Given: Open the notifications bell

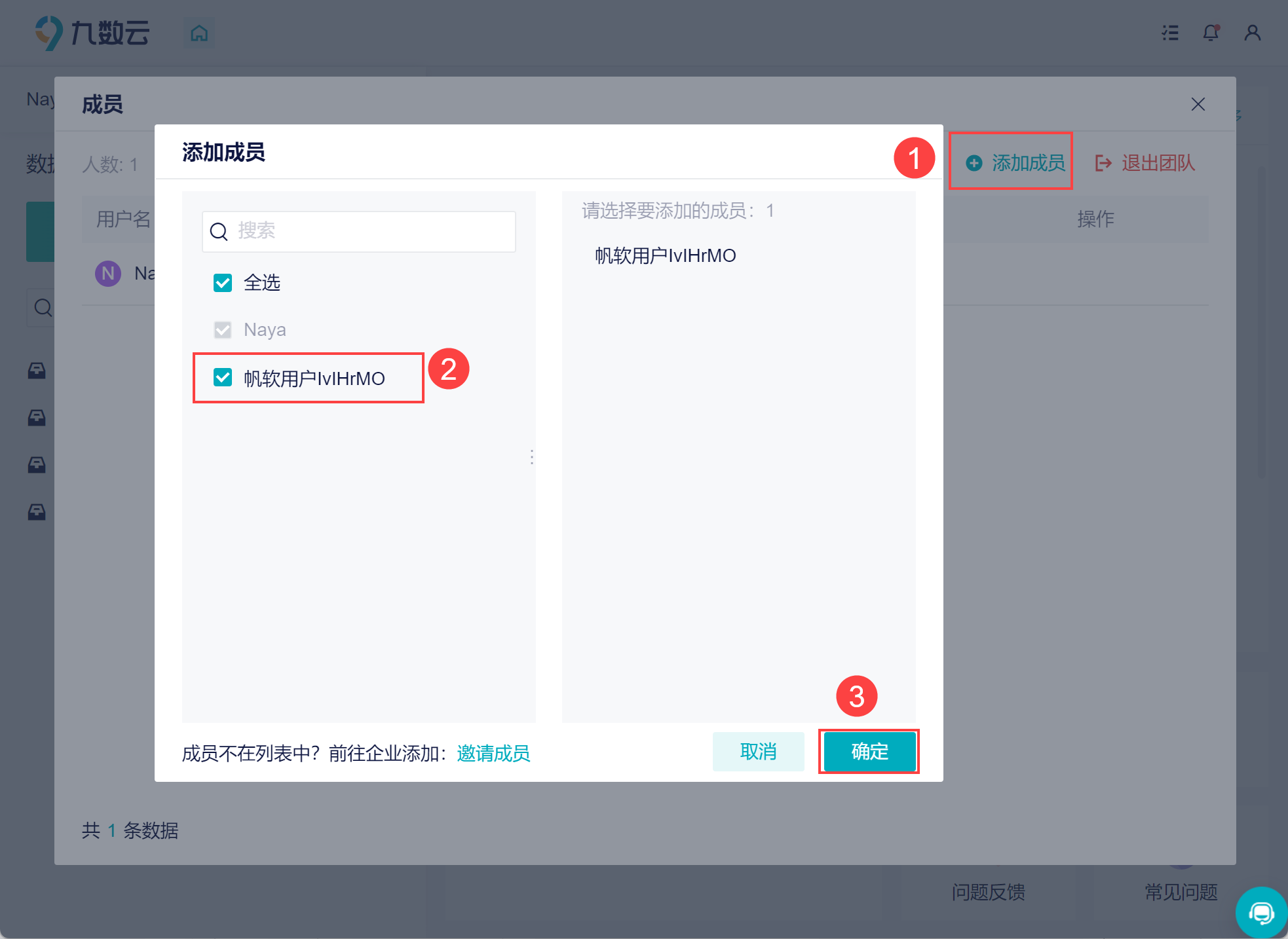Looking at the screenshot, I should pyautogui.click(x=1211, y=33).
